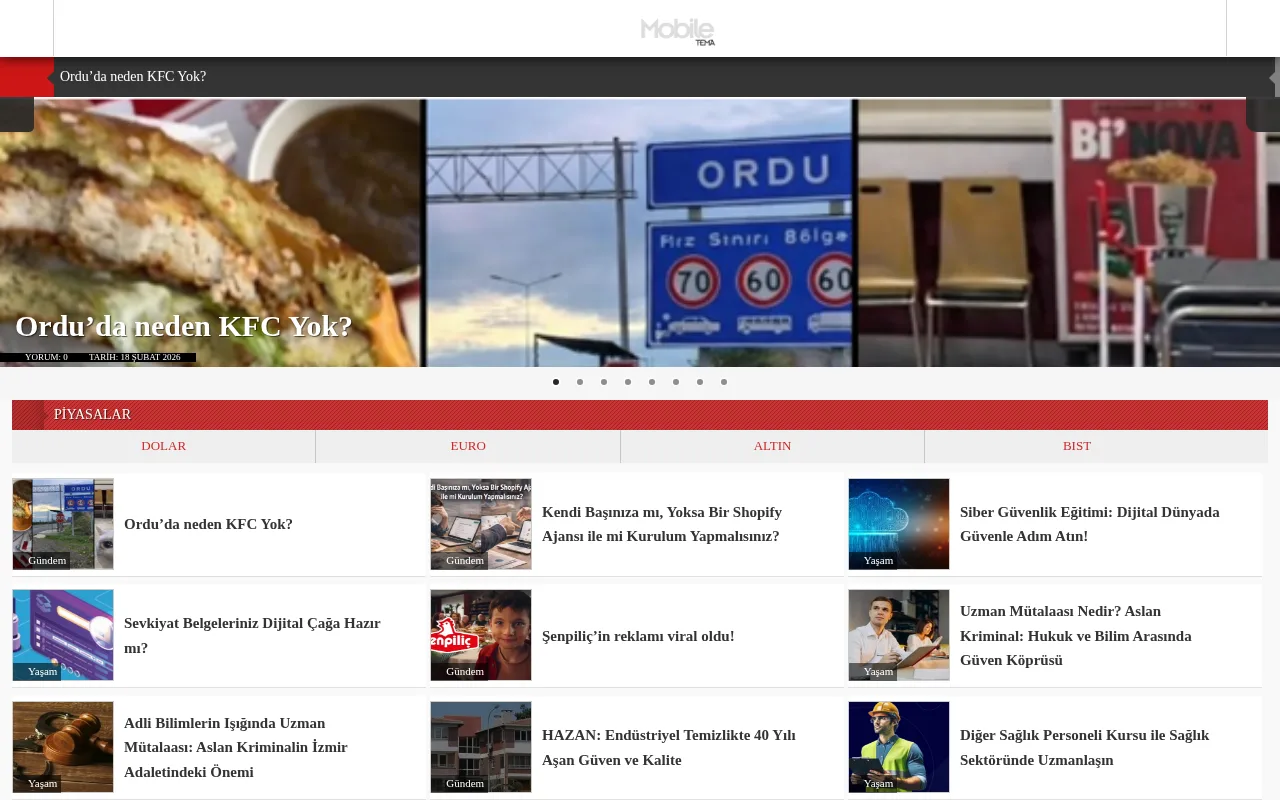Show the BIST market tab
Viewport: 1280px width, 800px height.
coord(1076,446)
